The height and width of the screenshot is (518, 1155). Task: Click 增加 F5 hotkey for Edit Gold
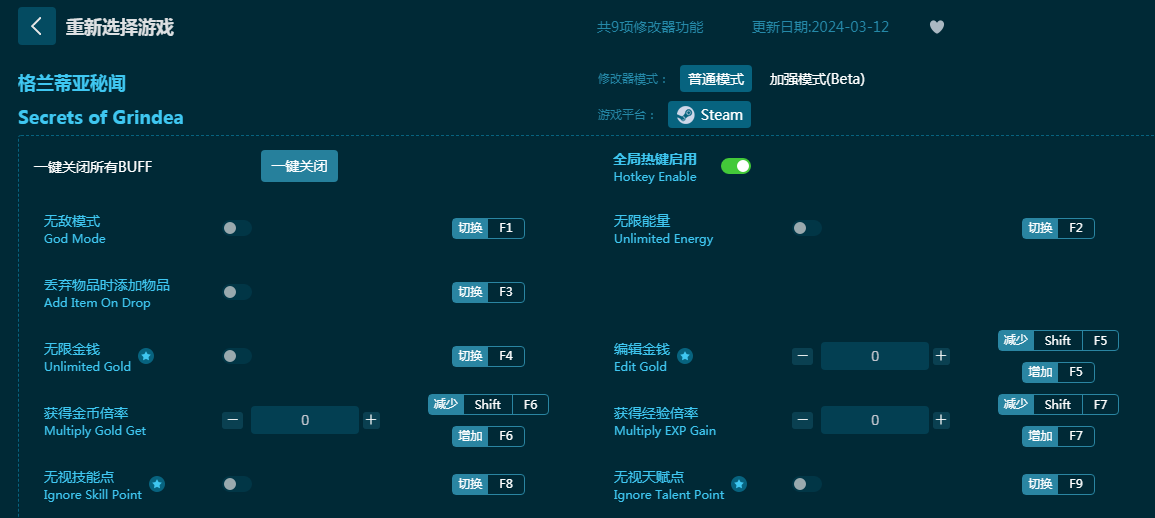(x=1058, y=372)
